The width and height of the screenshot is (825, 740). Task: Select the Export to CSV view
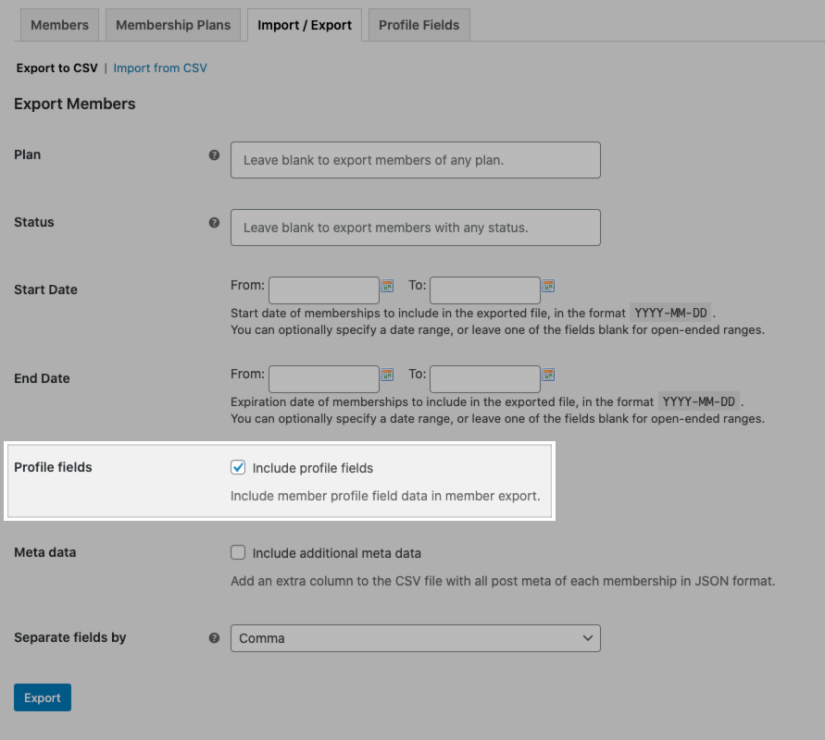point(56,68)
